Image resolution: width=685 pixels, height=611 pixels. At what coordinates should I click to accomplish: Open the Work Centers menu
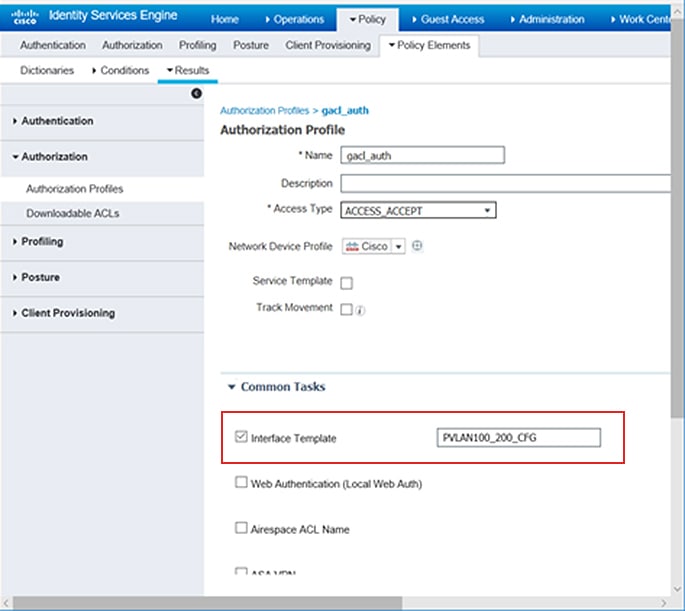[x=640, y=19]
